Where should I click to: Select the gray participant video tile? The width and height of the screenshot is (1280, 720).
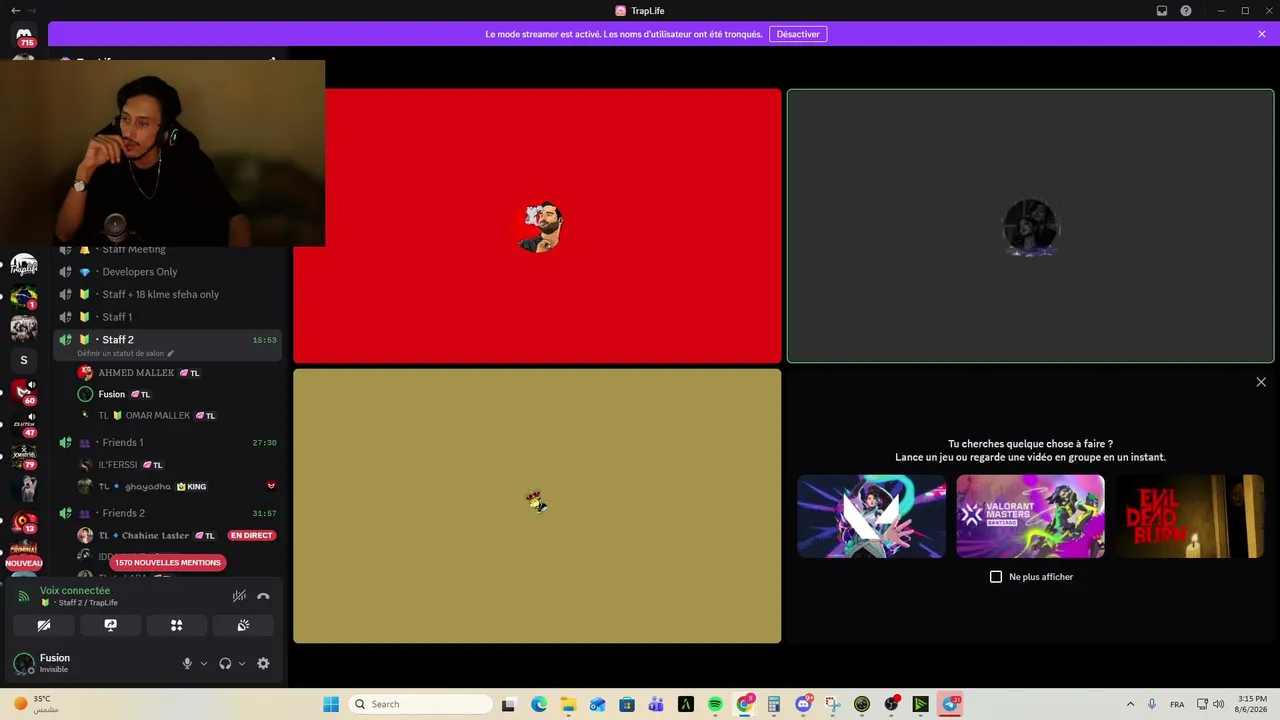click(1030, 226)
